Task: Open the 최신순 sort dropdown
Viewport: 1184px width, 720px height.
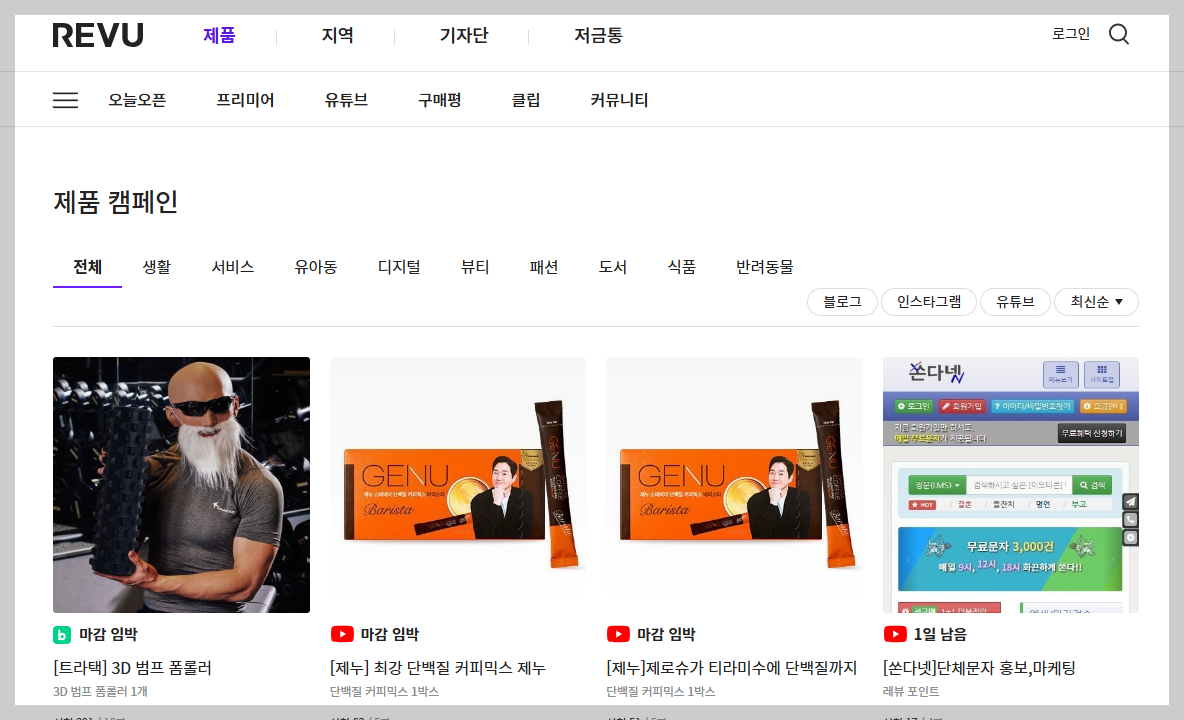Action: pyautogui.click(x=1096, y=301)
